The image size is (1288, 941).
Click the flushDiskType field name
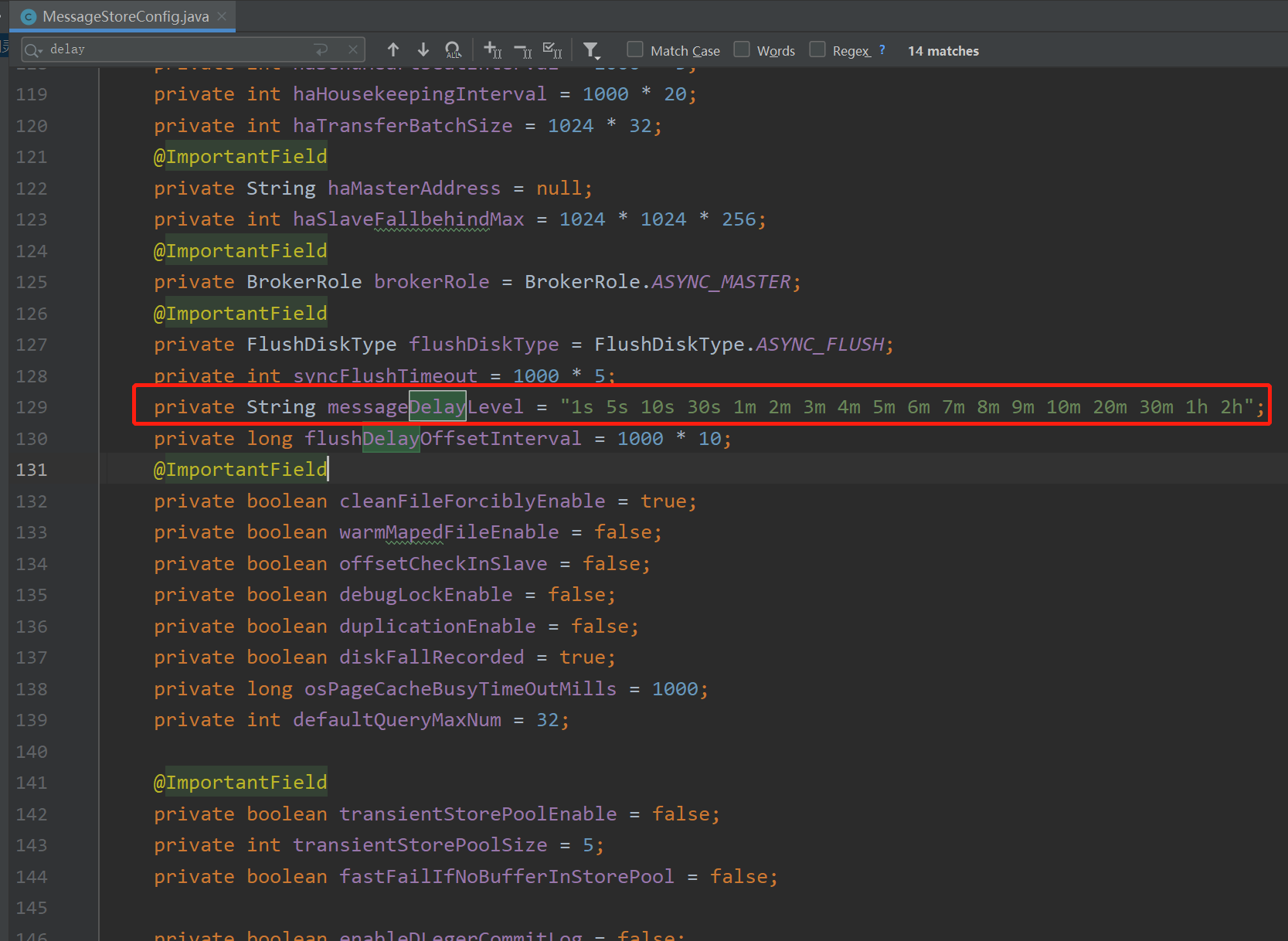pos(484,345)
